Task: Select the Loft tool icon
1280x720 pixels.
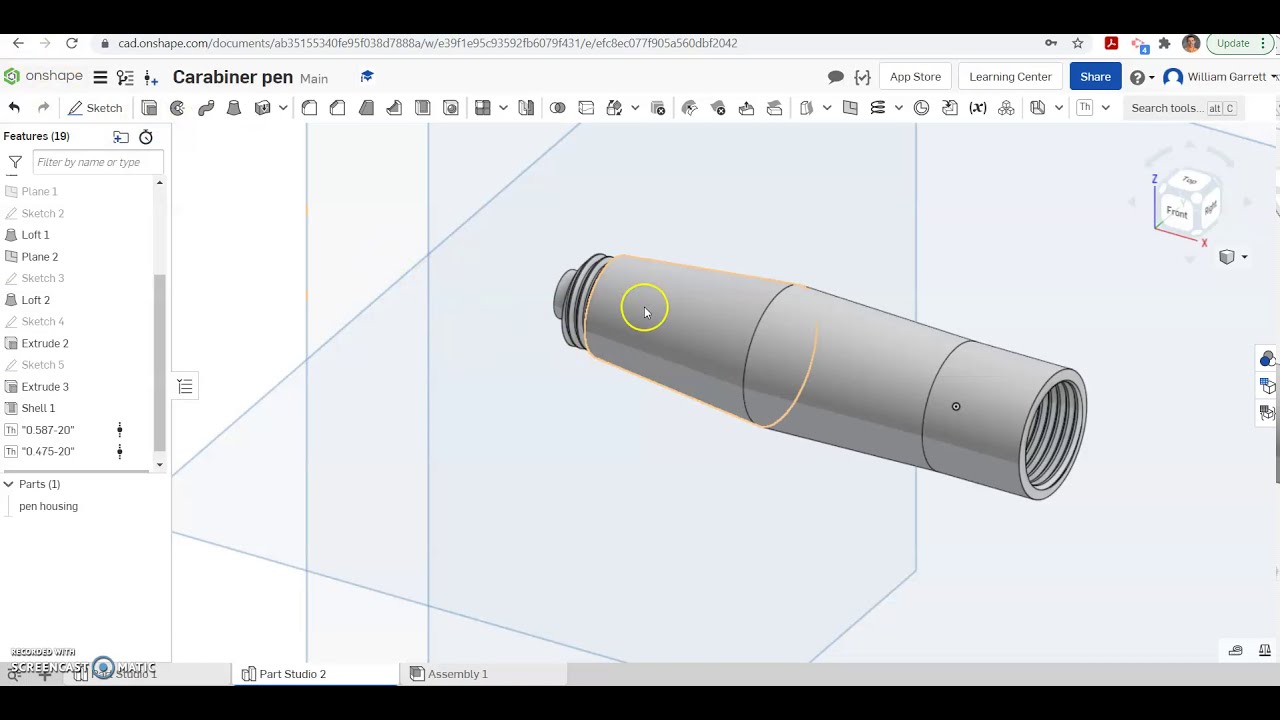Action: [233, 108]
